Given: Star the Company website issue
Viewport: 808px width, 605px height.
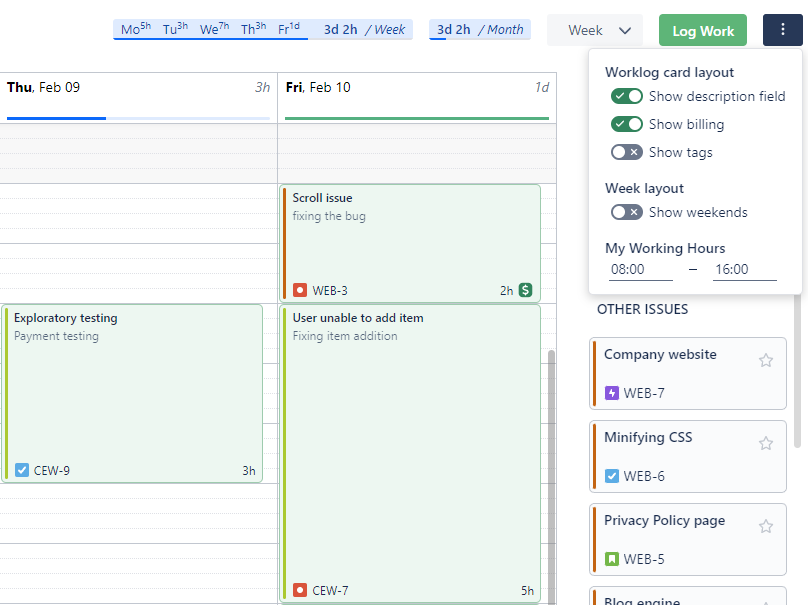Looking at the screenshot, I should click(766, 360).
